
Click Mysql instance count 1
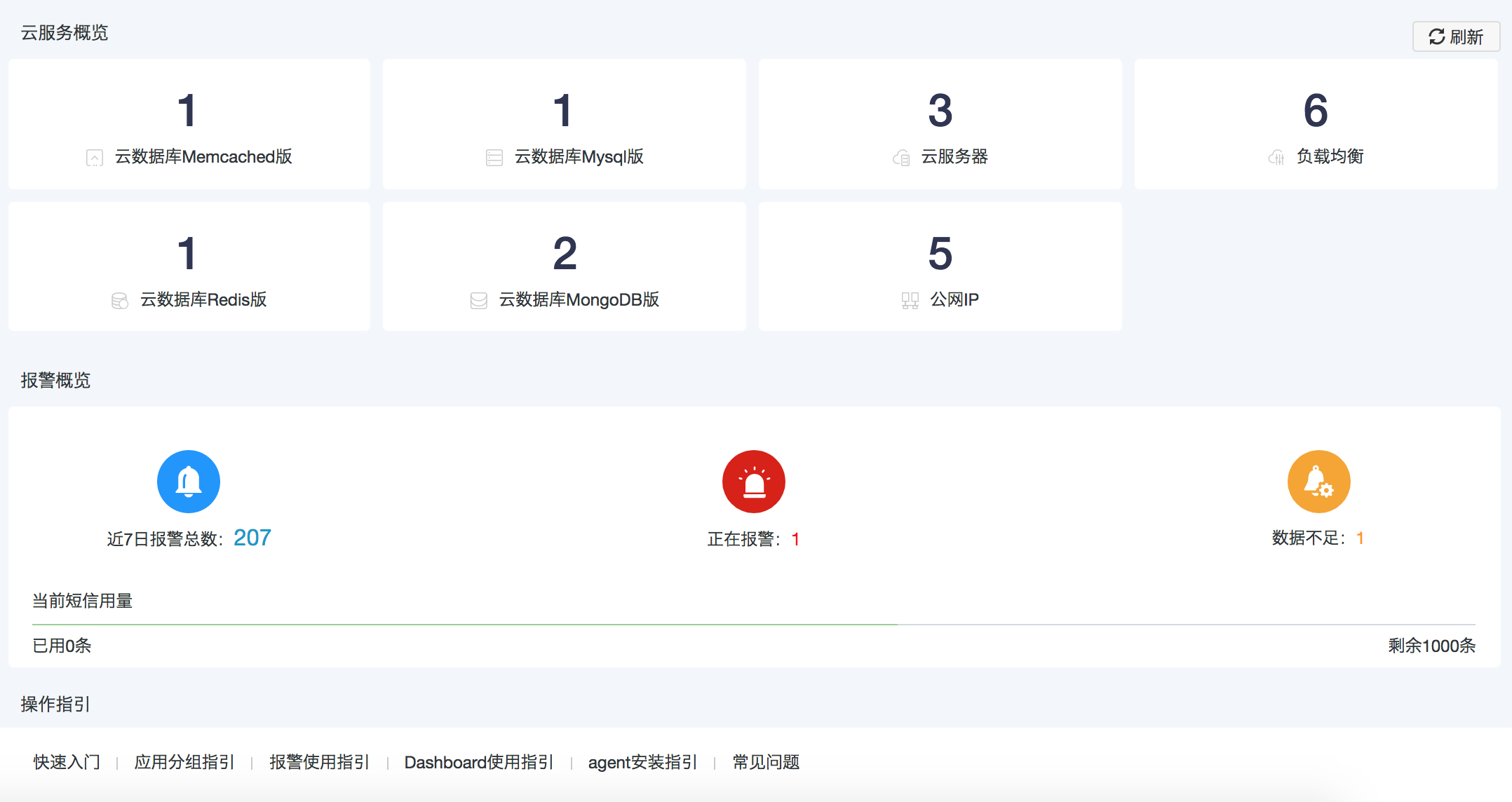point(562,111)
